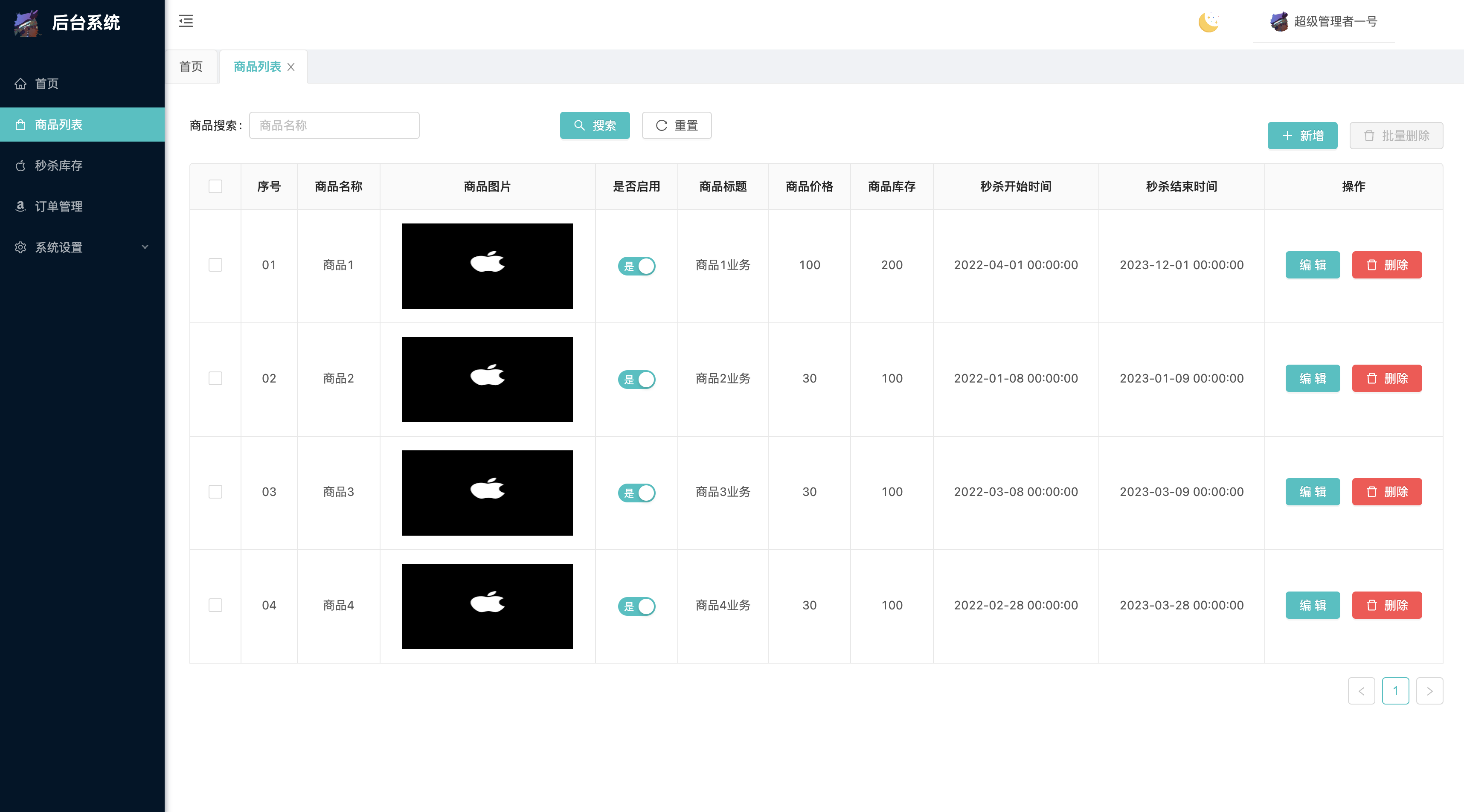Check the checkbox for row 01

pos(215,265)
